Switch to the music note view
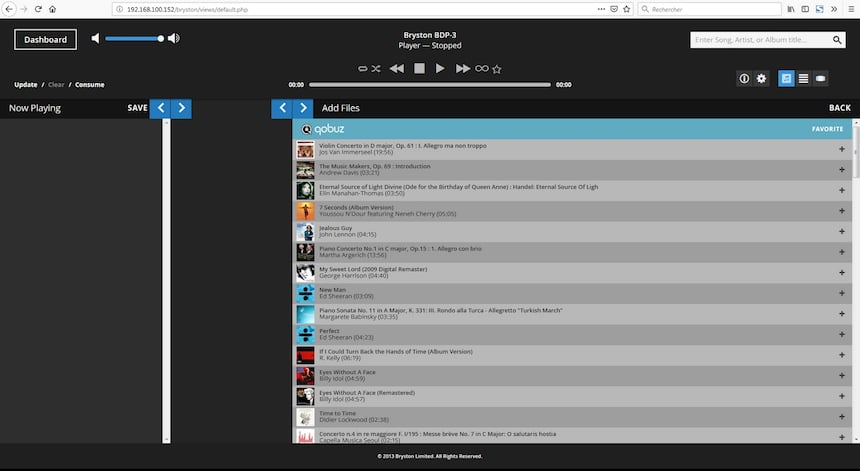 (x=786, y=78)
